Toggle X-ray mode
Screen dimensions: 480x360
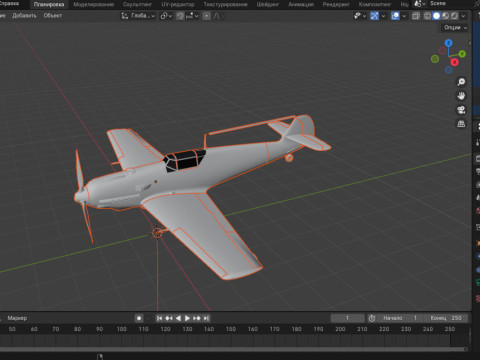coord(415,16)
